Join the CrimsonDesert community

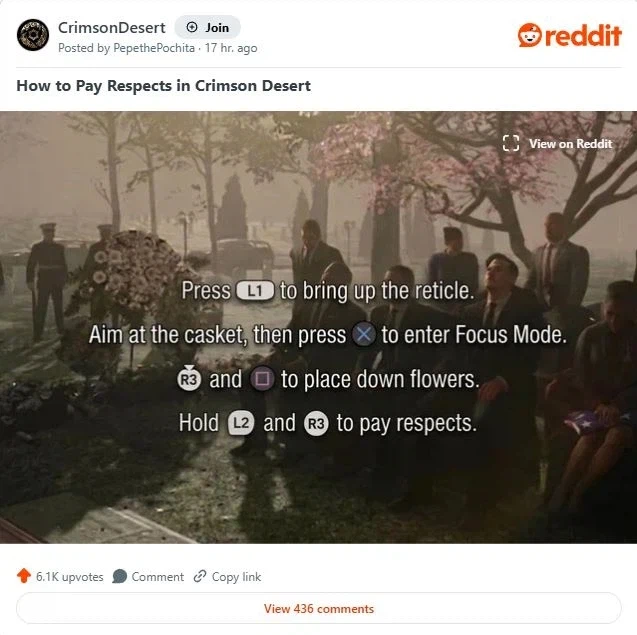208,28
